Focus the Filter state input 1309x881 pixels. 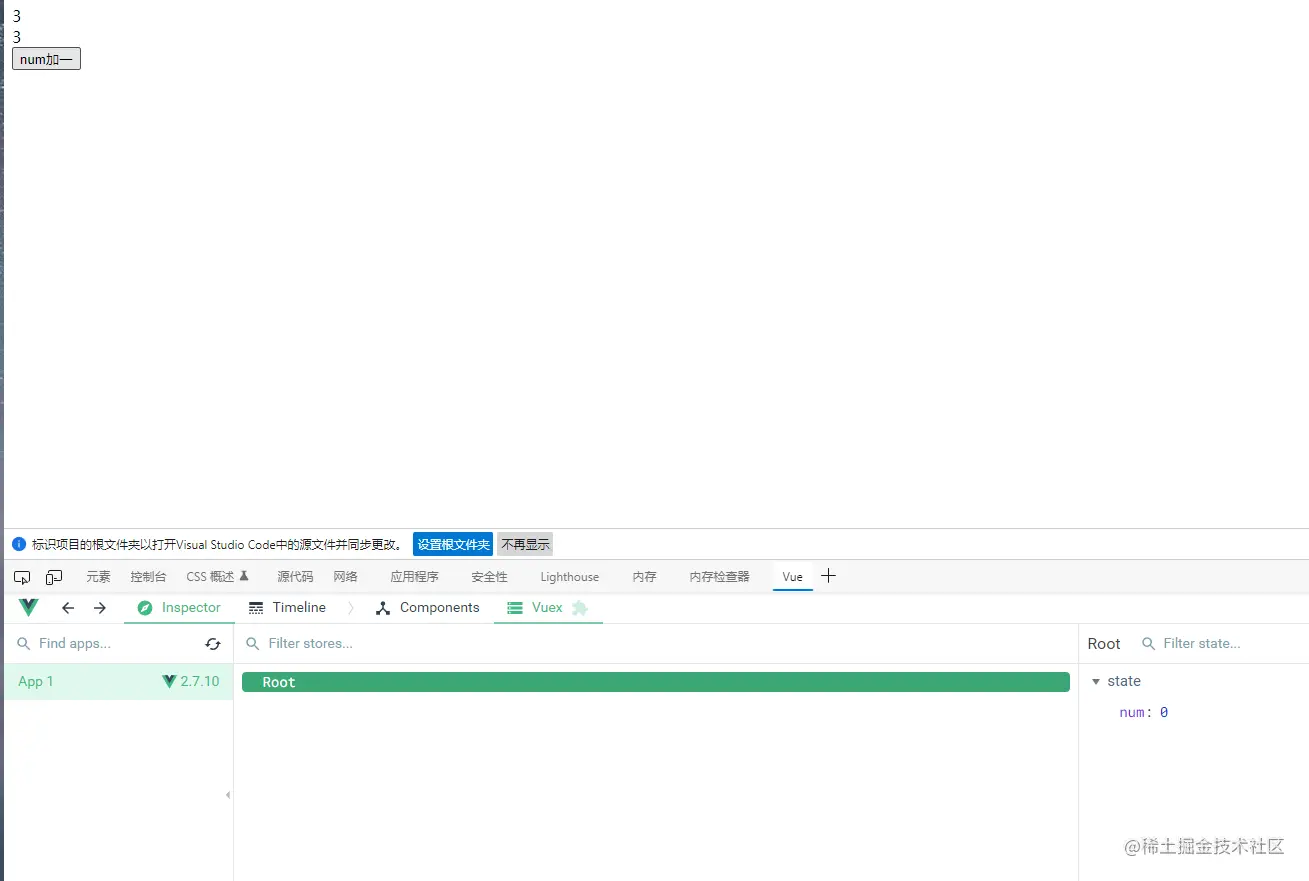[1222, 644]
